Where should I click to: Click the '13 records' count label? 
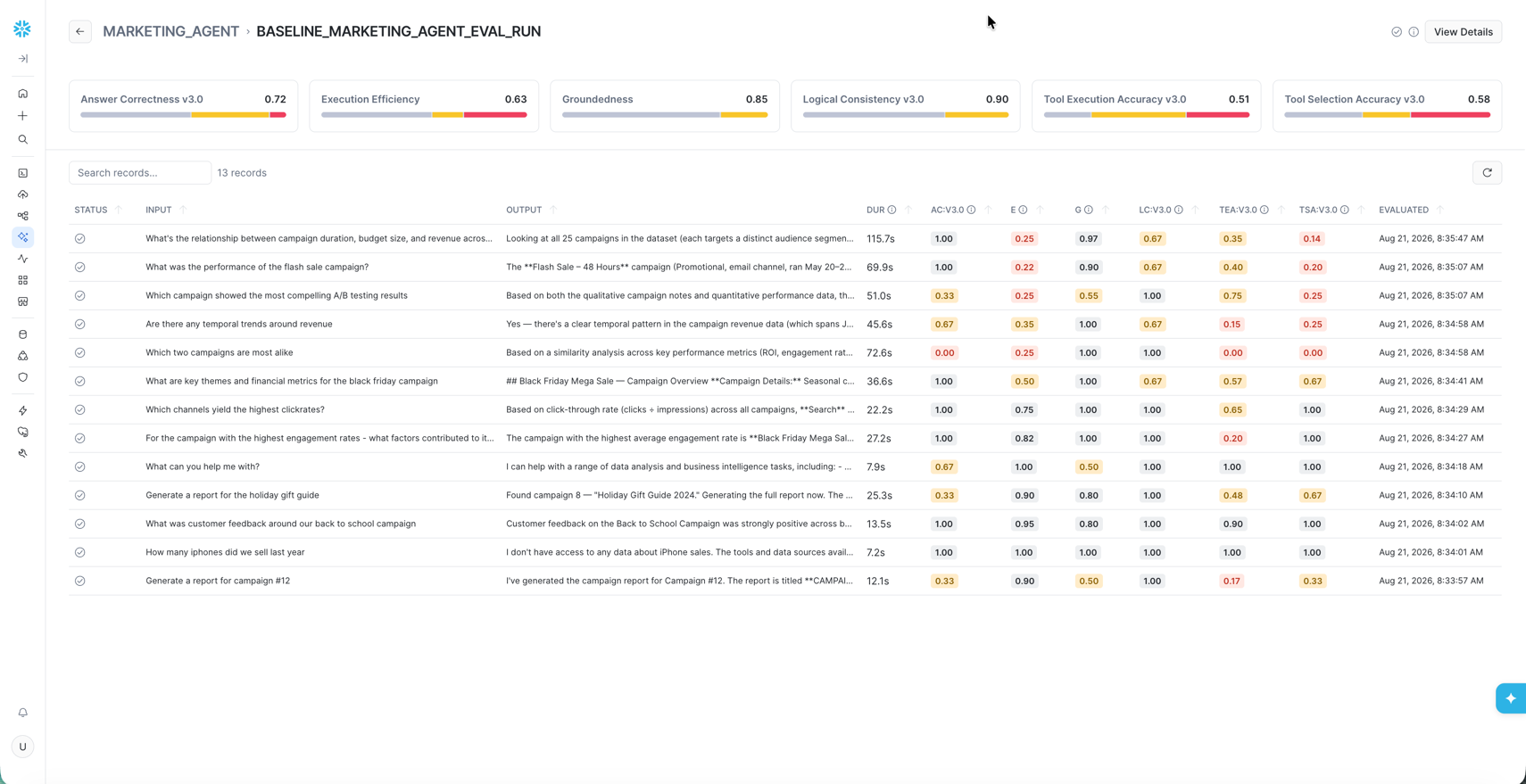[242, 173]
